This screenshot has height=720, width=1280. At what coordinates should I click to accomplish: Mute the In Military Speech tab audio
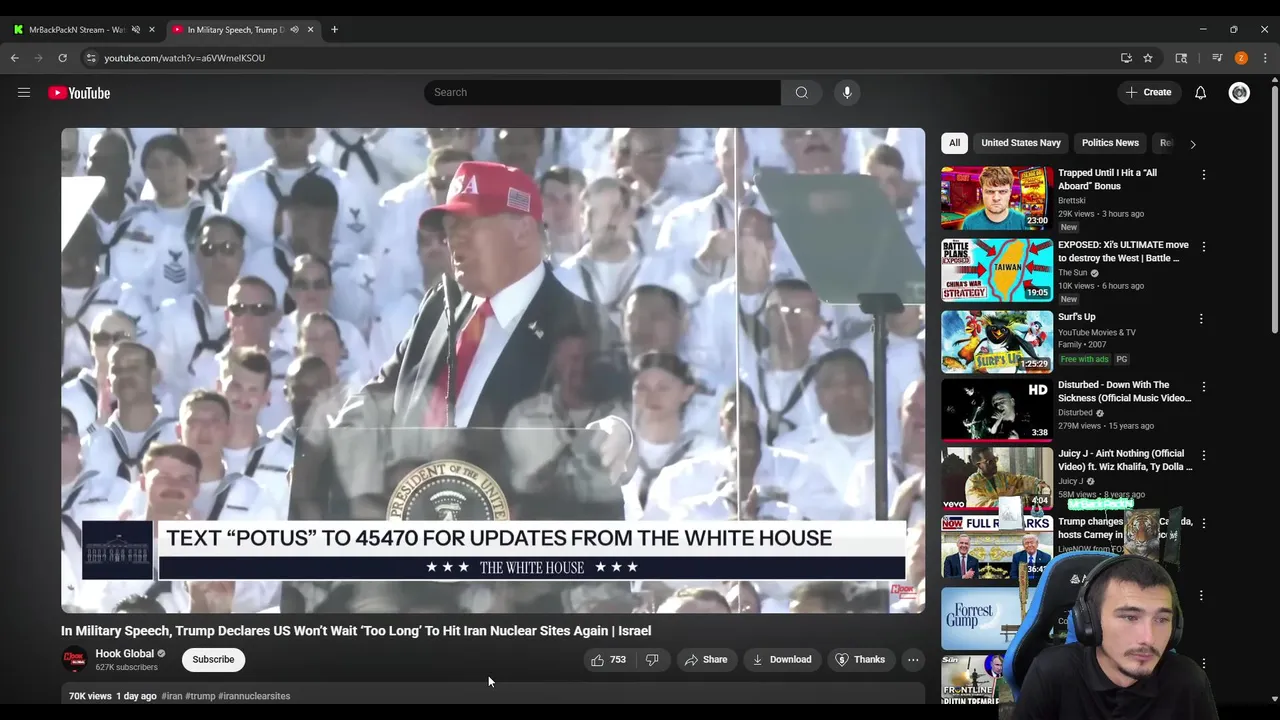[x=294, y=29]
